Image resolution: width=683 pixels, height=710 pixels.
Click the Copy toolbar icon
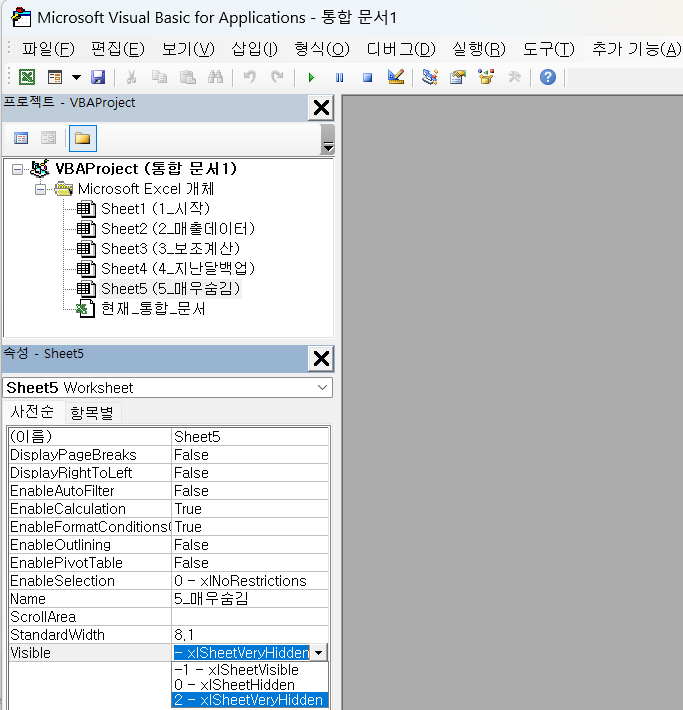(x=159, y=77)
